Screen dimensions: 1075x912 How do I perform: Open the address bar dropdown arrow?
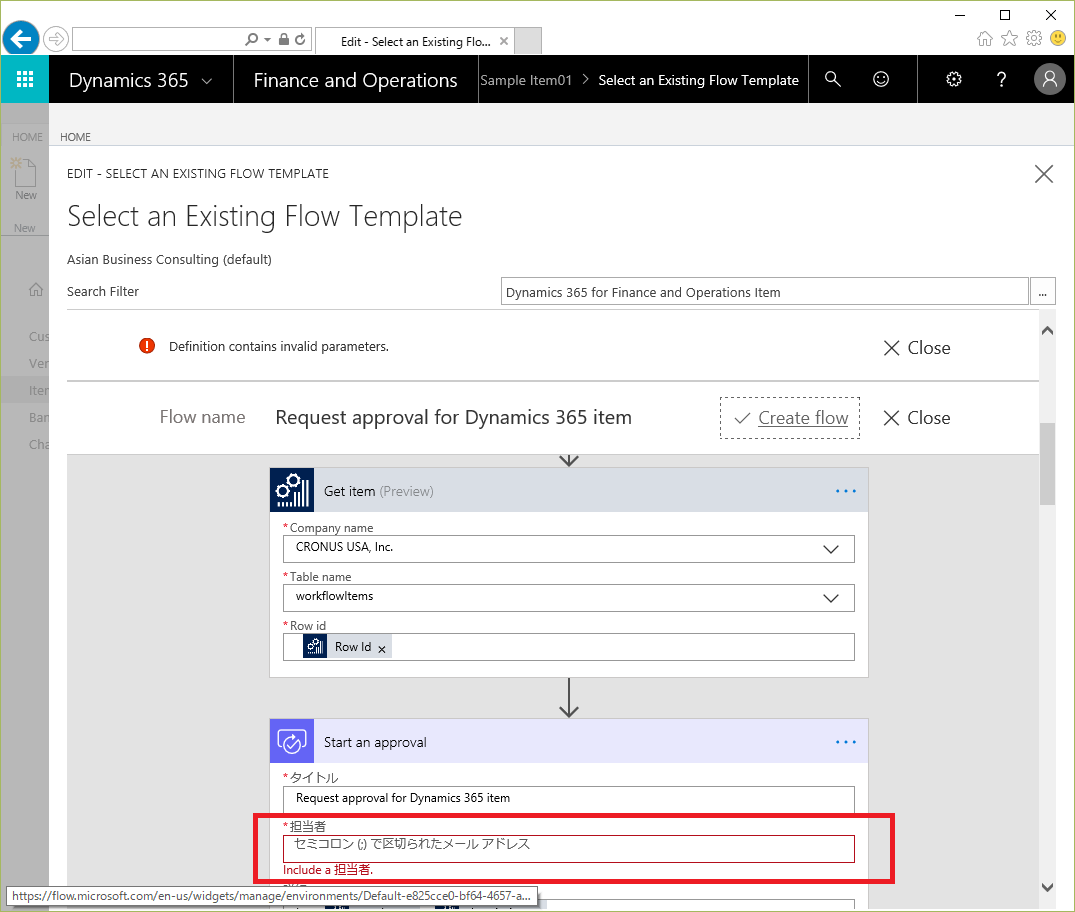click(267, 40)
